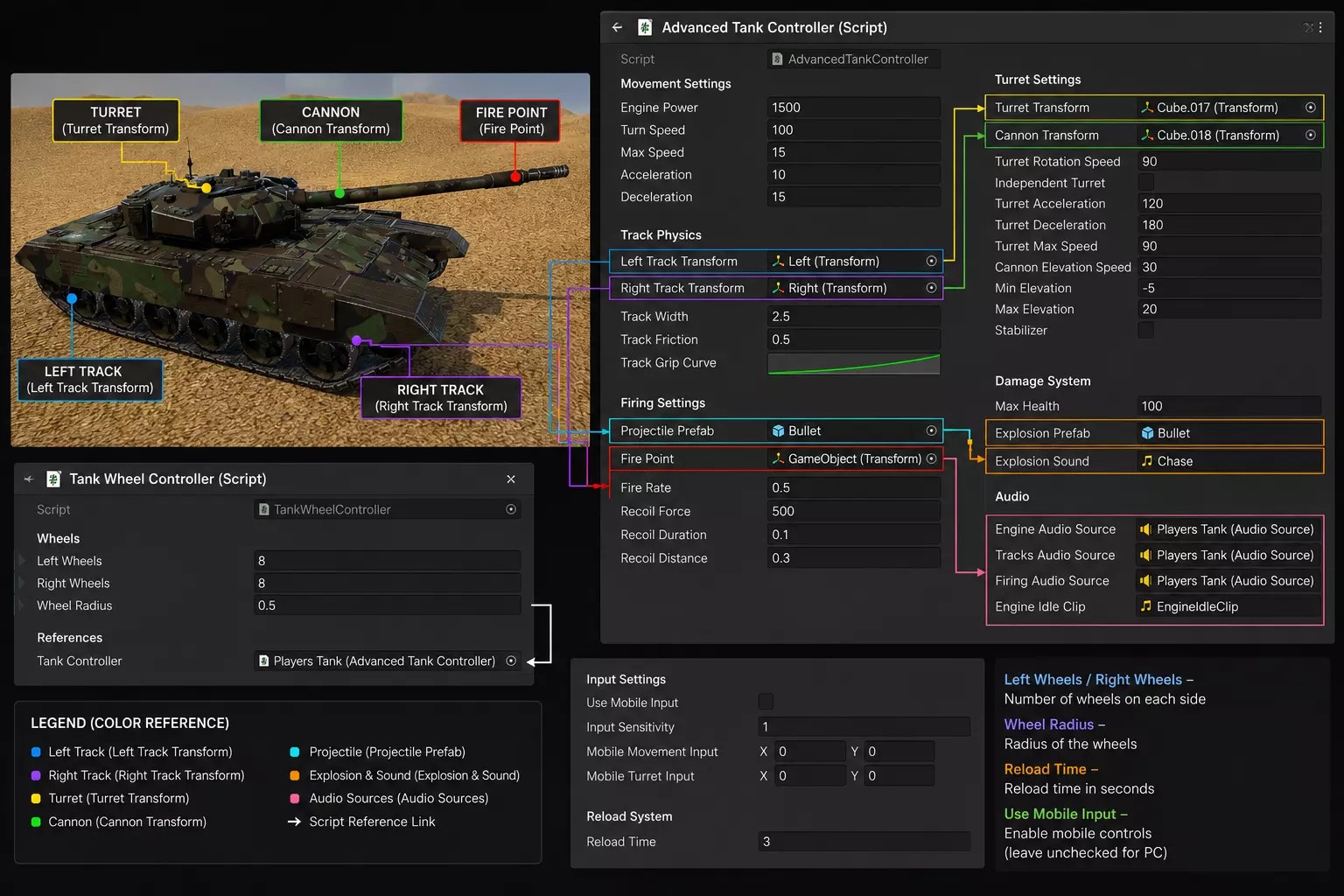
Task: Click object picker for TankWheelController script
Action: [x=511, y=509]
